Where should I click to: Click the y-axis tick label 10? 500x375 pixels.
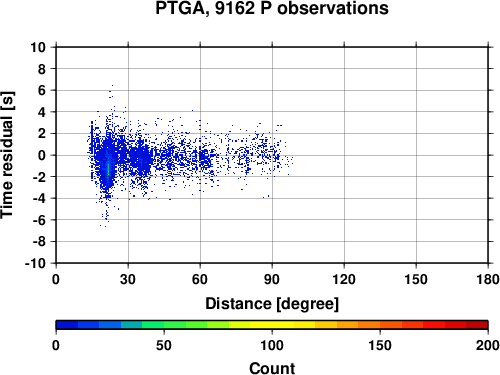38,47
